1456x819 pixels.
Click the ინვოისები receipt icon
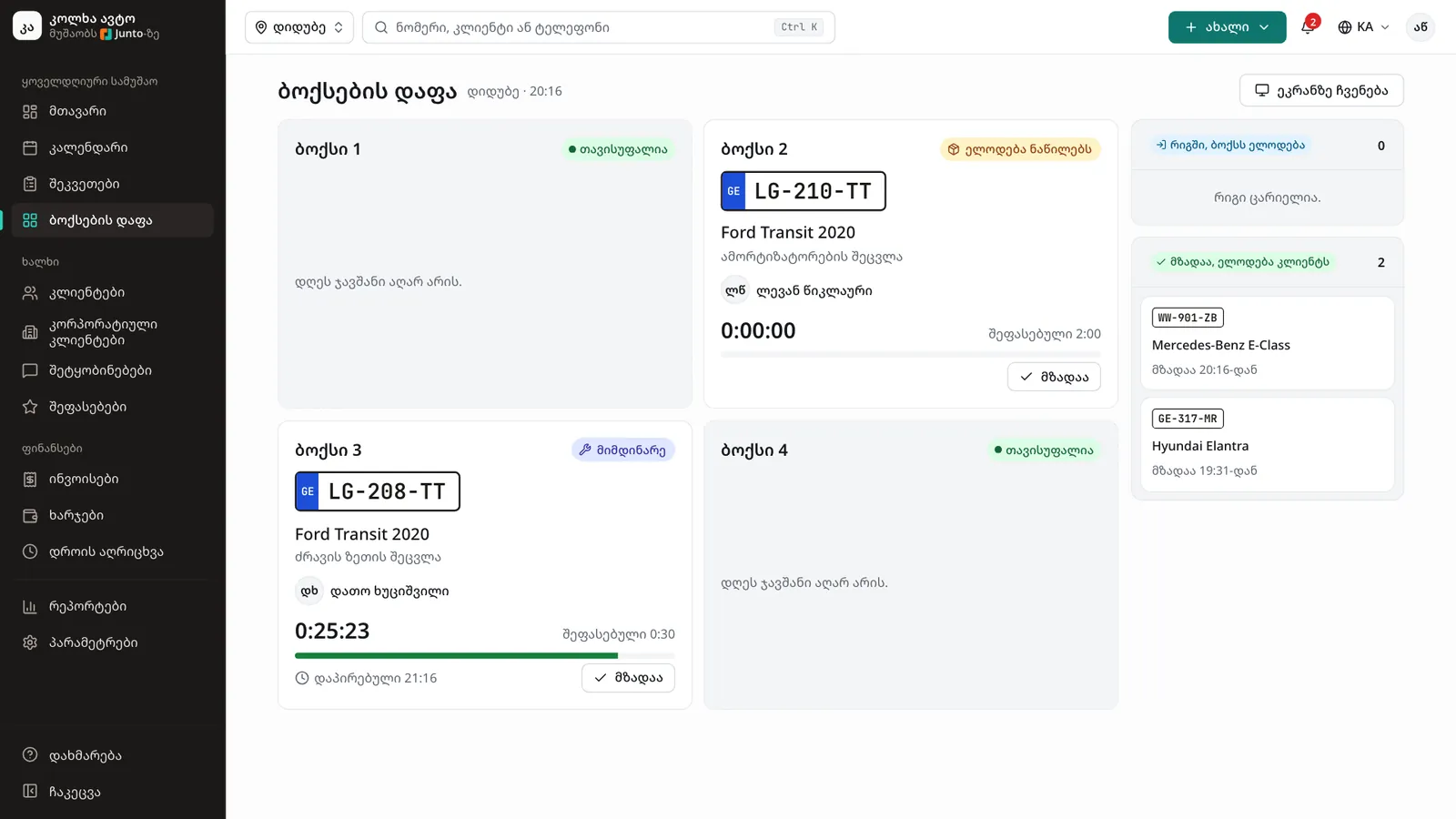[x=30, y=479]
